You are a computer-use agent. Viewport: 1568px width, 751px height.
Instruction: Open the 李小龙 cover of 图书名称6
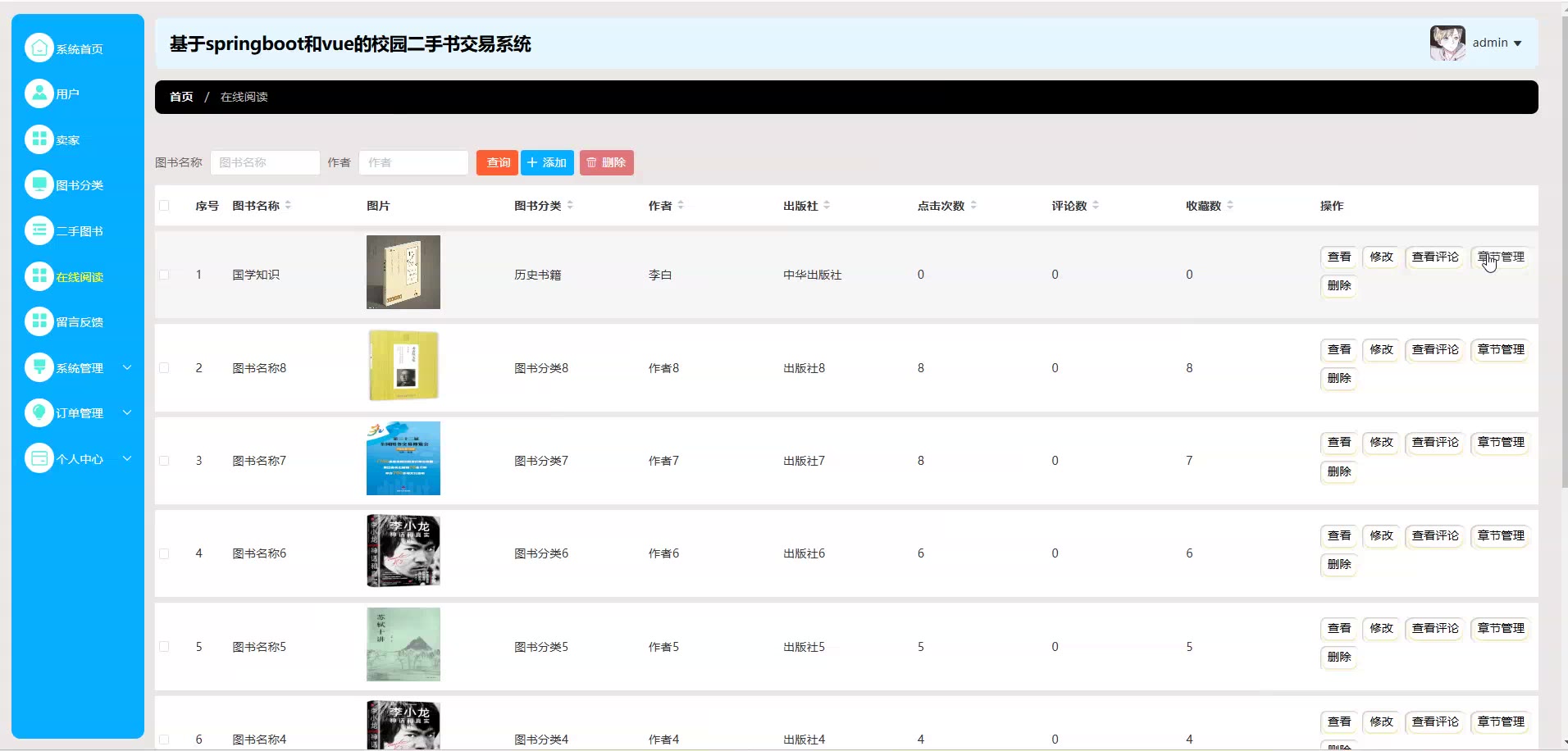403,551
